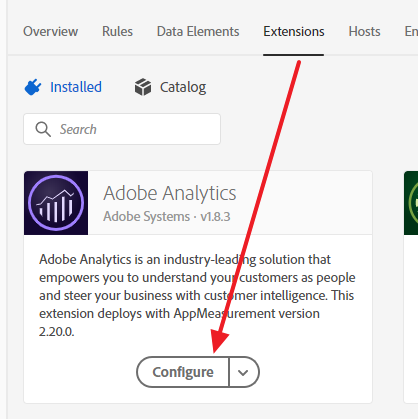The image size is (418, 419).
Task: Click the Adobe Analytics card title
Action: (x=170, y=193)
